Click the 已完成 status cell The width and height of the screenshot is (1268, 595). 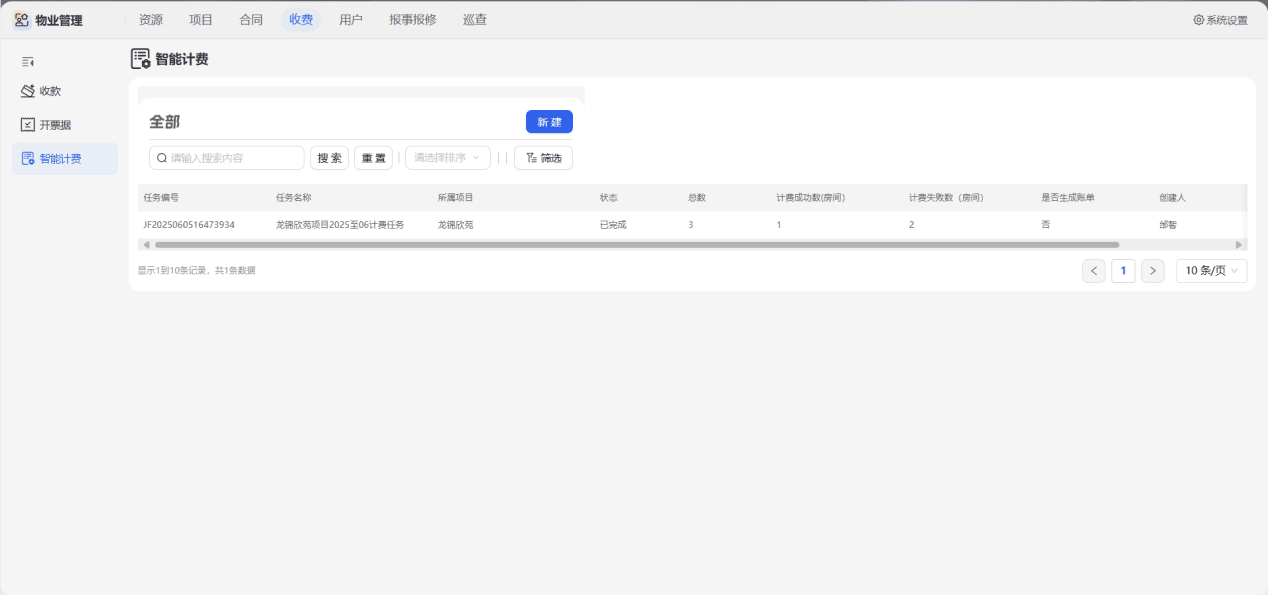(x=613, y=225)
